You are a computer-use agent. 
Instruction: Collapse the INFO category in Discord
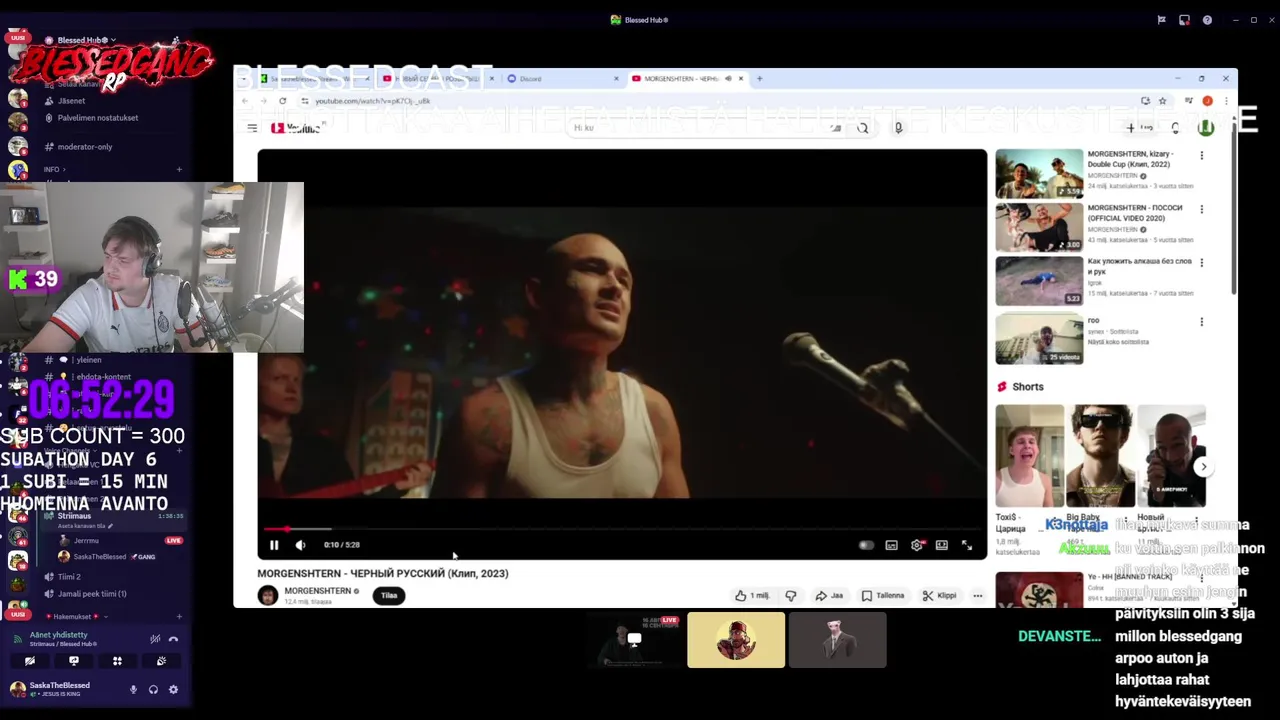tap(52, 170)
